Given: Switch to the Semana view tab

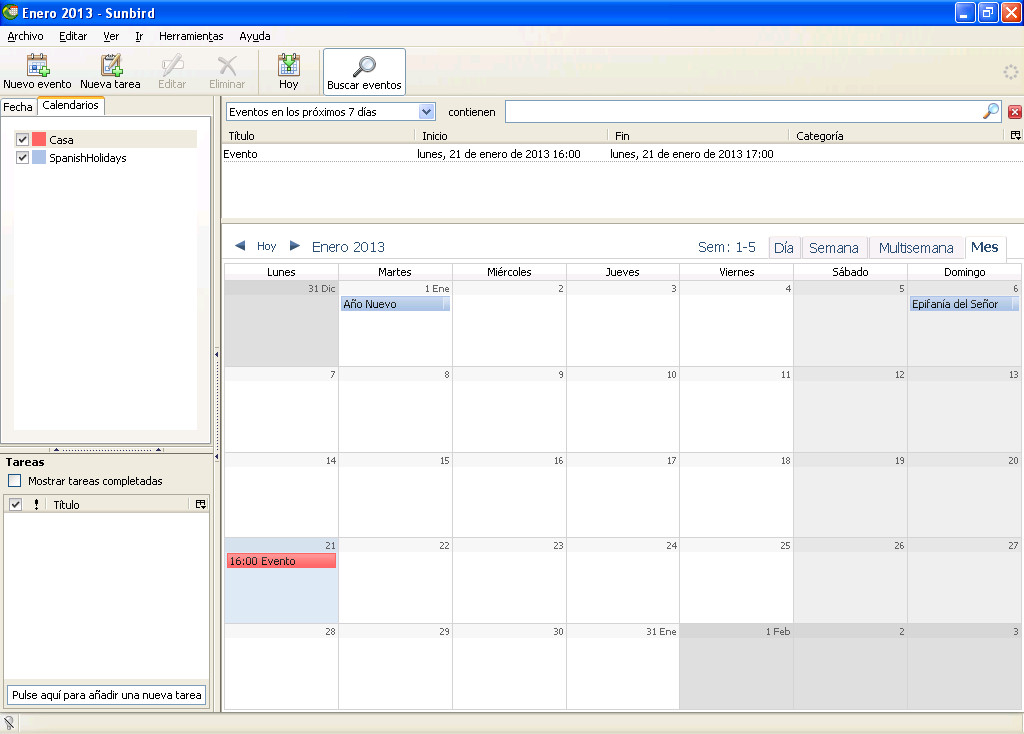Looking at the screenshot, I should coord(833,248).
